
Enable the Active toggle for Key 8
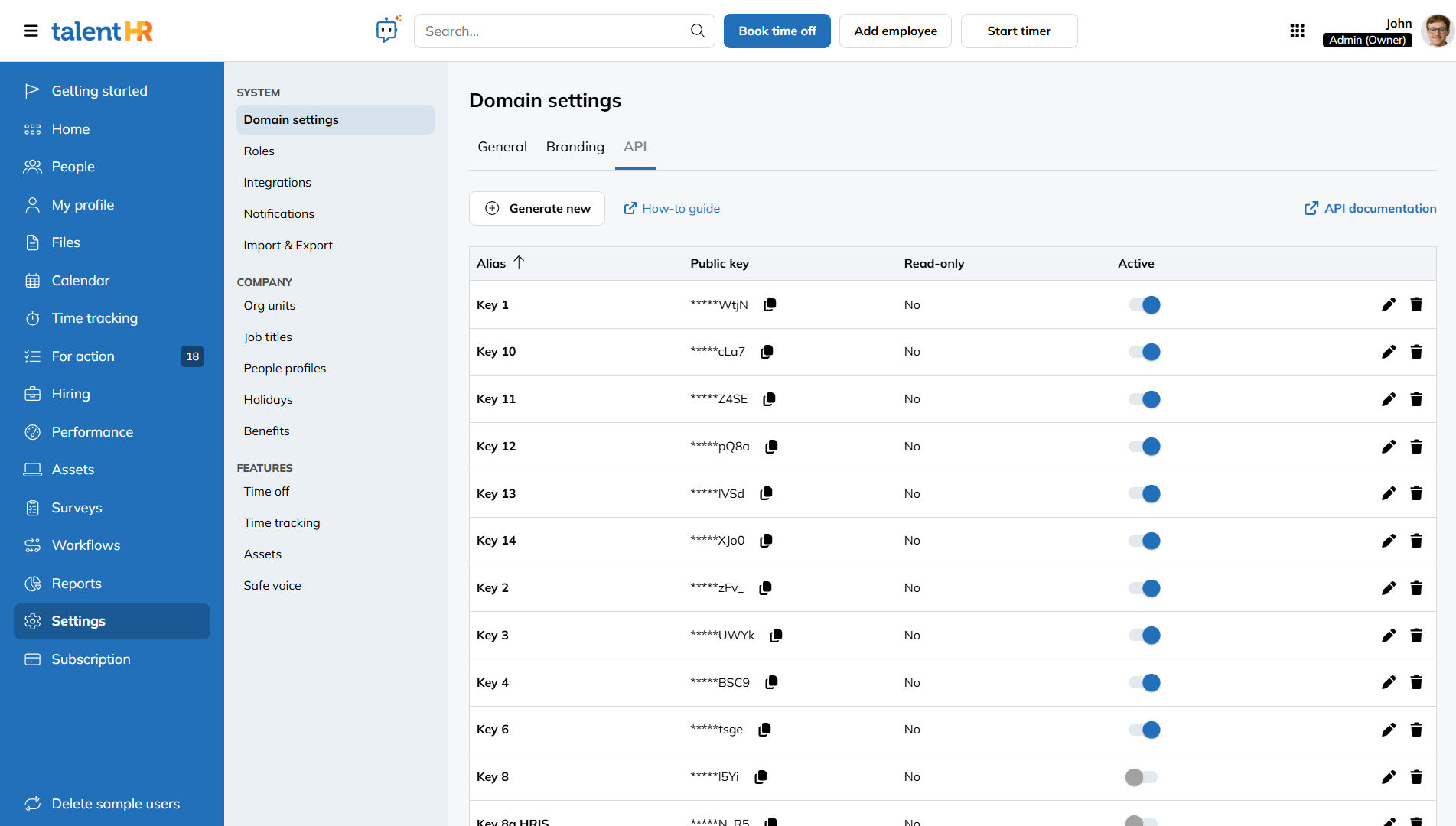1142,777
